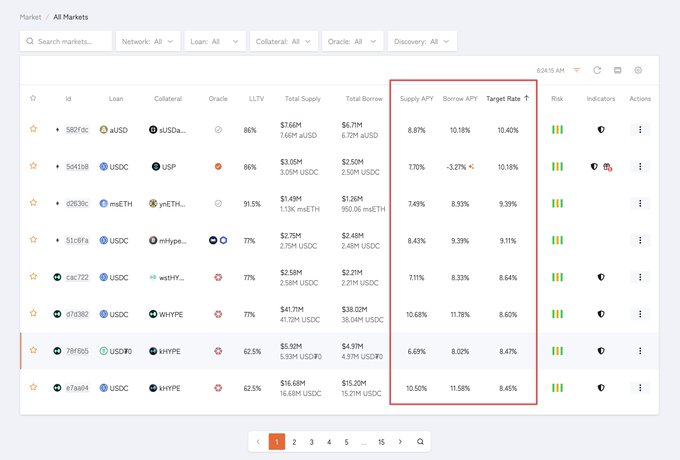Click market id 78f6b5
This screenshot has height=460, width=680.
(x=77, y=351)
